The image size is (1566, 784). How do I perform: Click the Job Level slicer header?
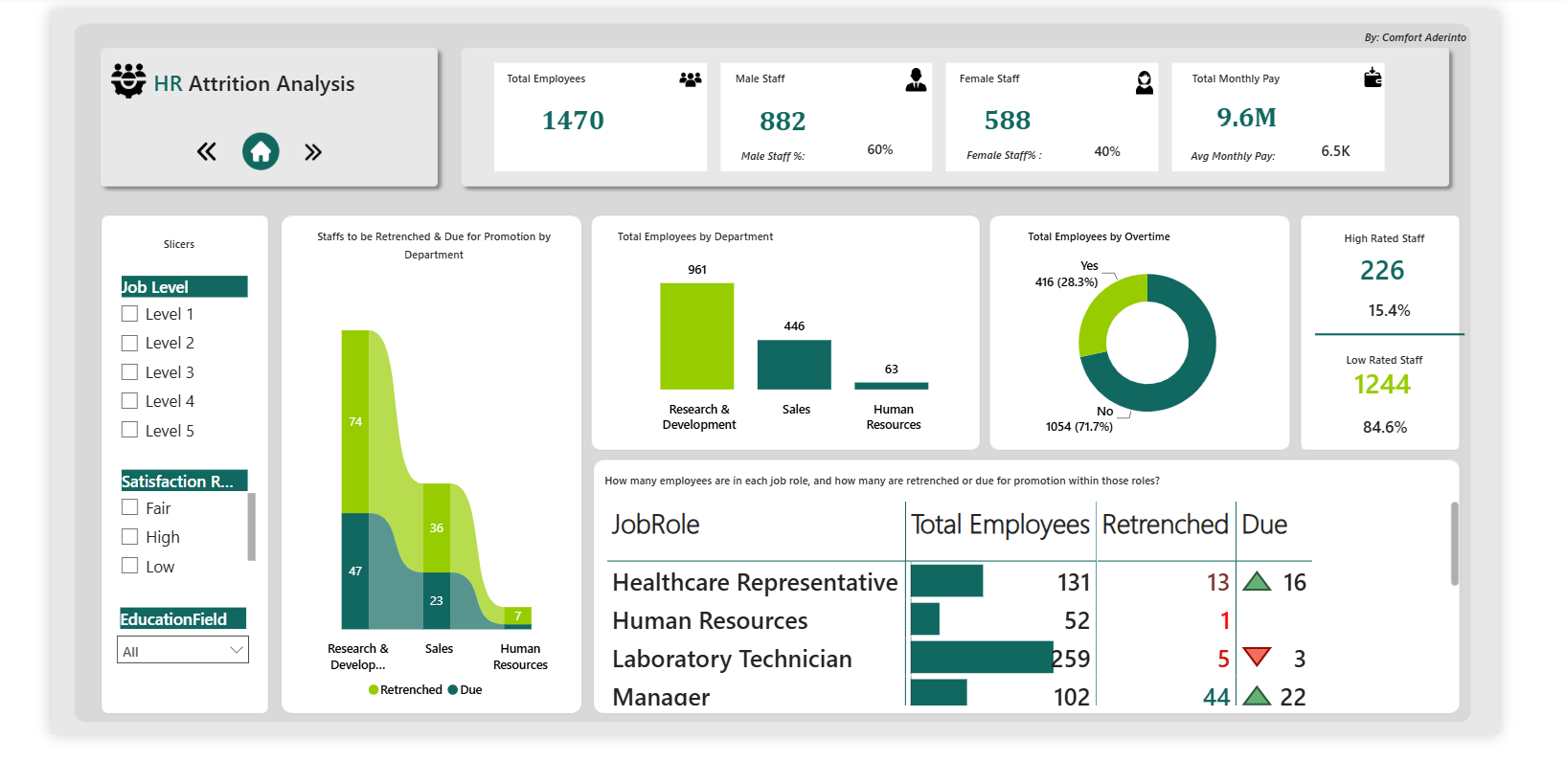click(x=184, y=286)
